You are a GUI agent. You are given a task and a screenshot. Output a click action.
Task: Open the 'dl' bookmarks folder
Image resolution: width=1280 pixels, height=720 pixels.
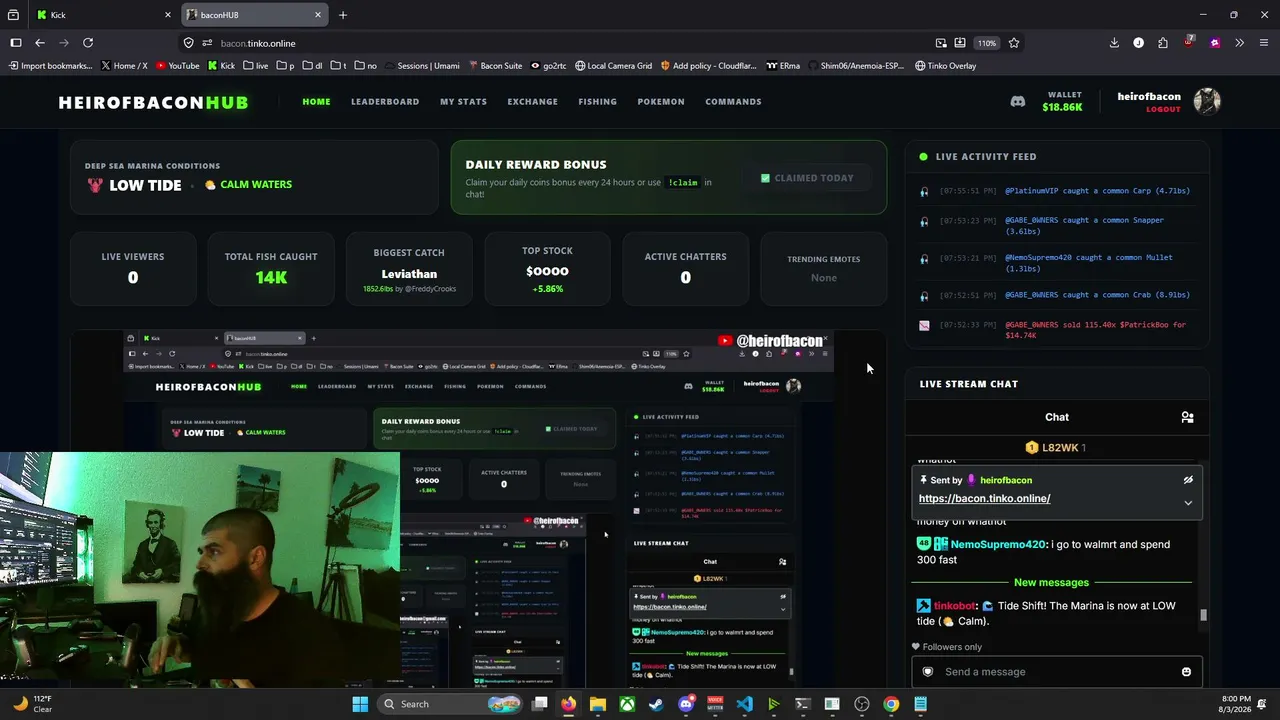click(x=311, y=66)
